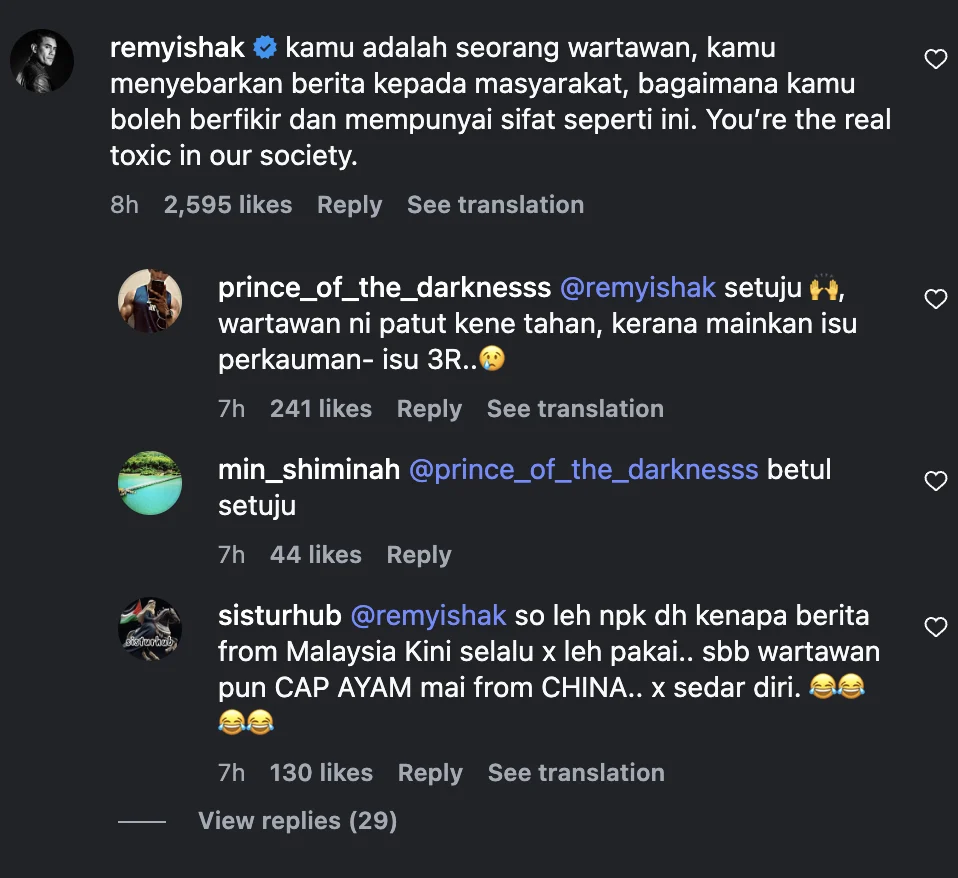The image size is (958, 878).
Task: See translation of sisturhub's comment
Action: click(x=576, y=773)
